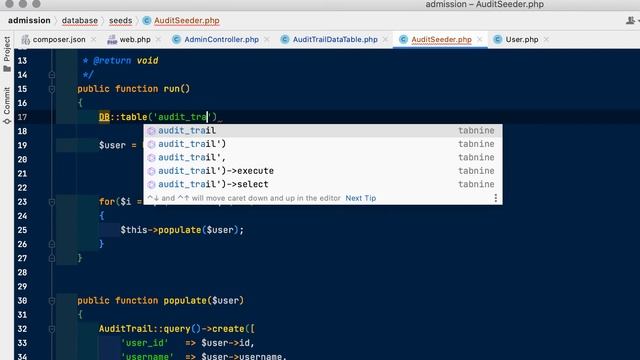This screenshot has height=360, width=640.
Task: Choose the audit_trail') completion suggestion
Action: click(x=323, y=144)
